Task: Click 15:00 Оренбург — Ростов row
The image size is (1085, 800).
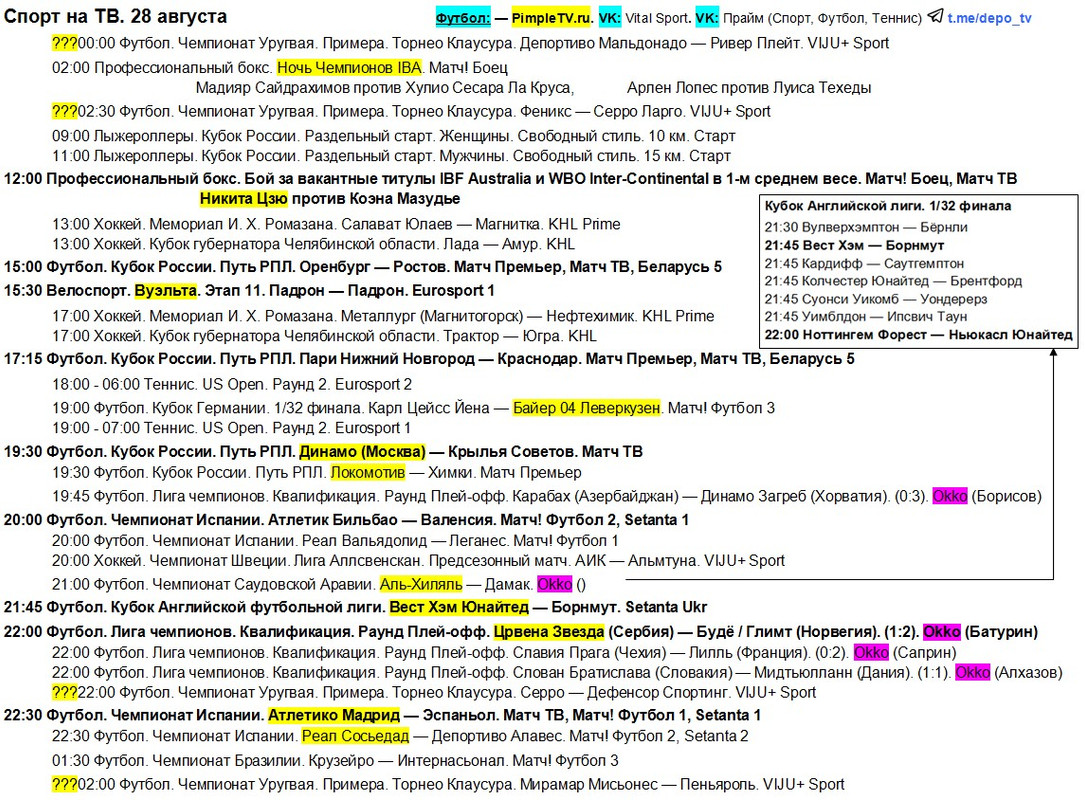Action: pyautogui.click(x=363, y=267)
